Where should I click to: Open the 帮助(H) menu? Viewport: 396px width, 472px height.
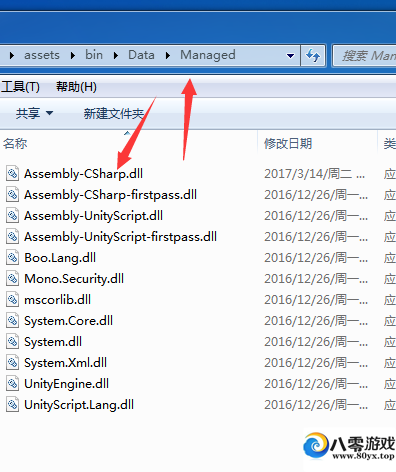pos(76,87)
